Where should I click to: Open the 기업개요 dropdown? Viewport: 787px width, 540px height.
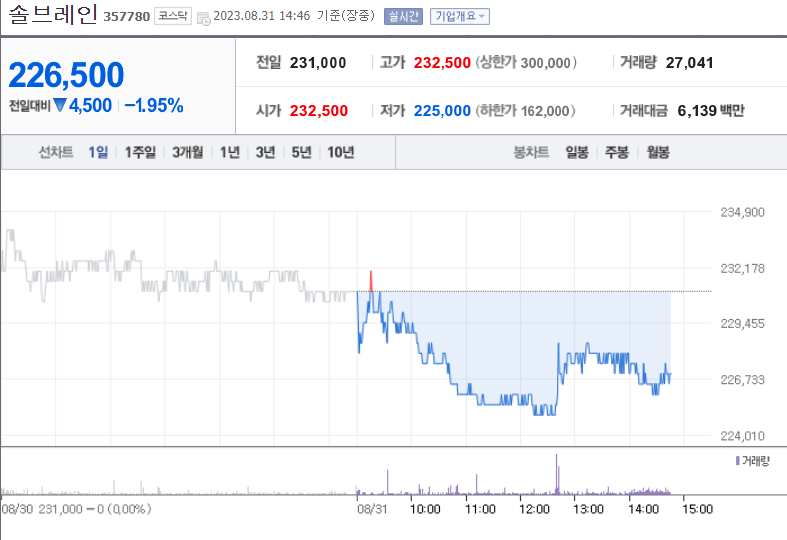459,17
